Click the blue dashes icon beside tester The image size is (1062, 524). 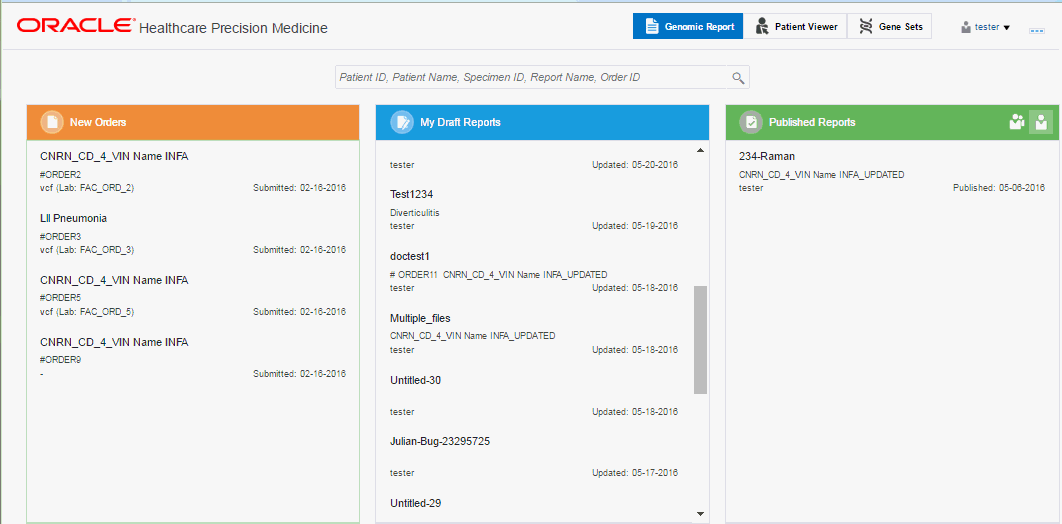click(x=1036, y=30)
